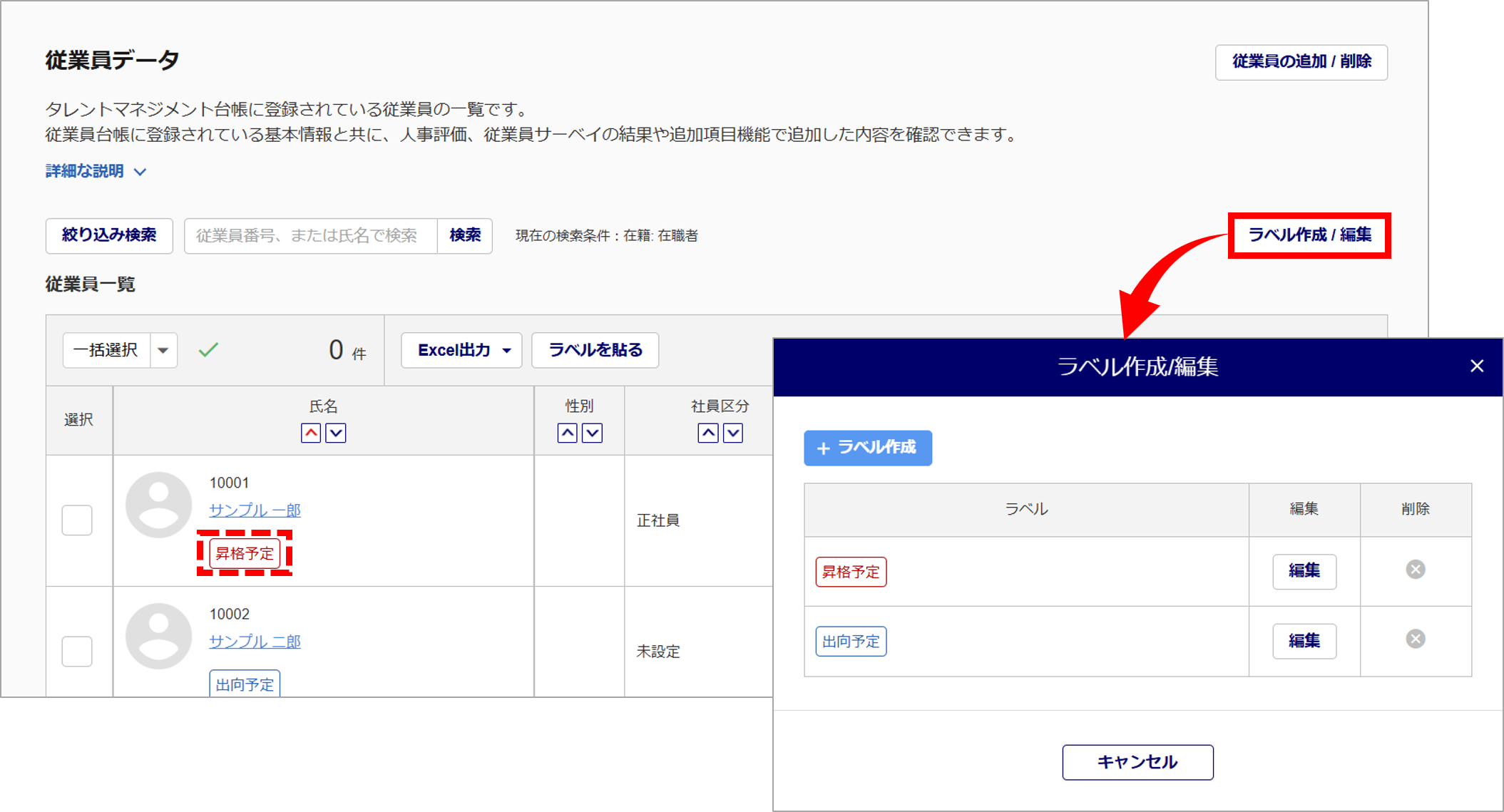Delete the 出向予定 label via x icon
Image resolution: width=1504 pixels, height=812 pixels.
tap(1415, 639)
